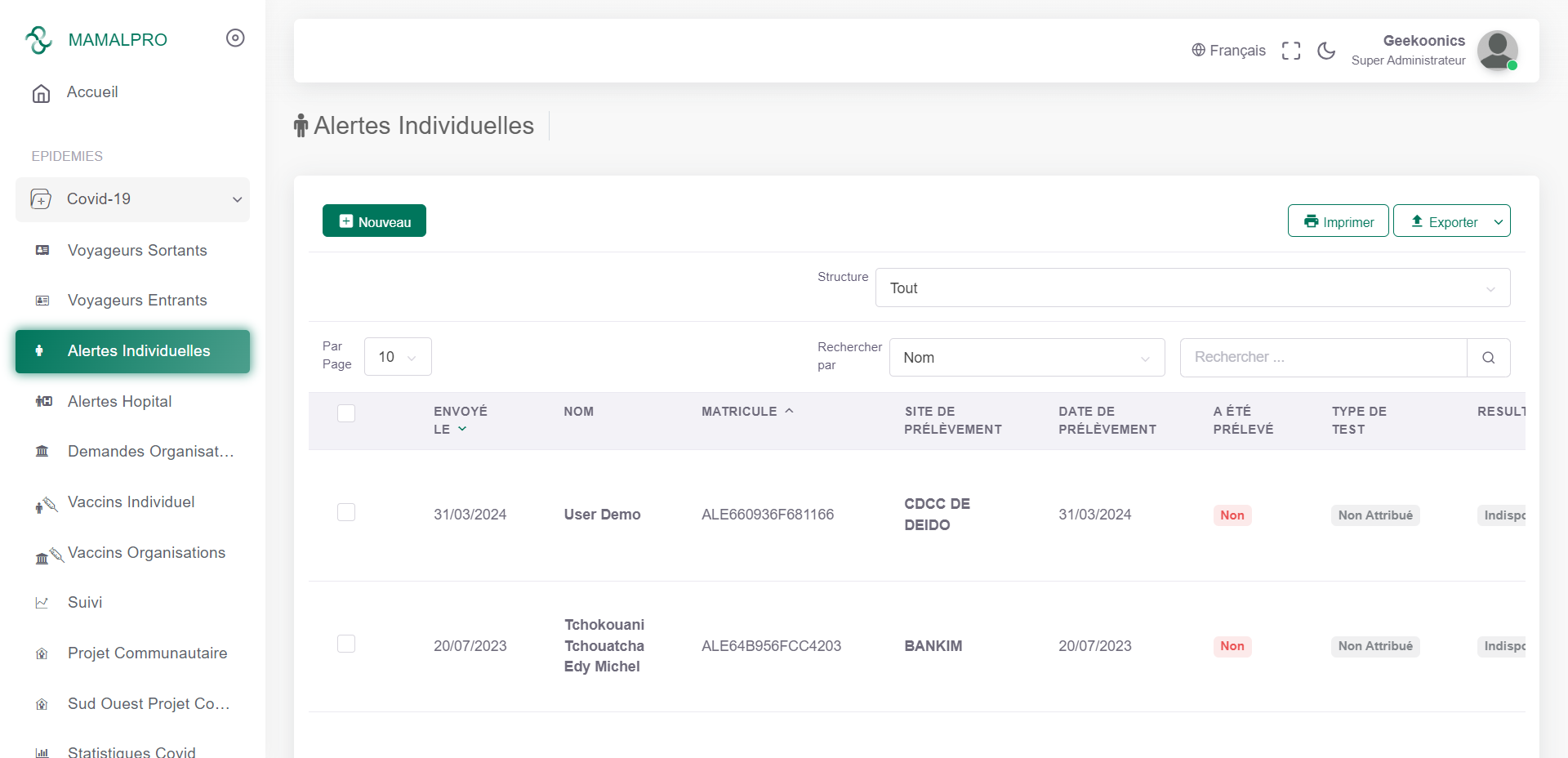
Task: Open the Par Page dropdown showing 10
Action: (398, 357)
